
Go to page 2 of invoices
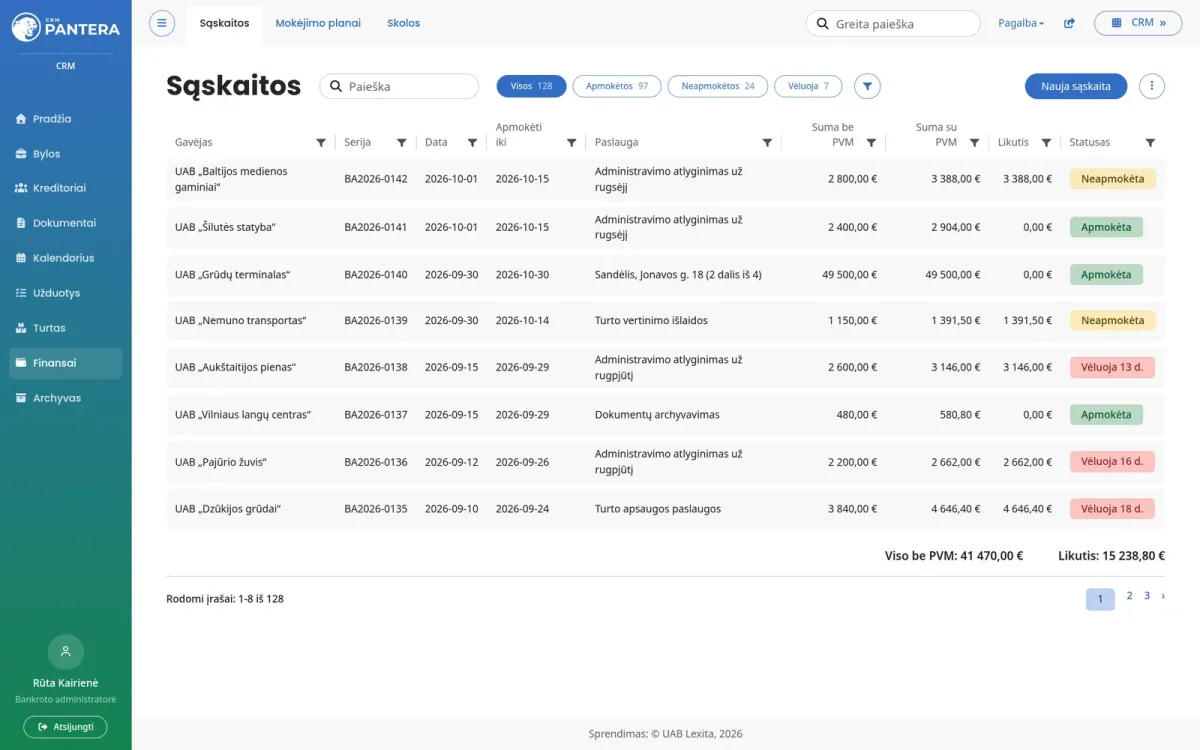pyautogui.click(x=1129, y=596)
